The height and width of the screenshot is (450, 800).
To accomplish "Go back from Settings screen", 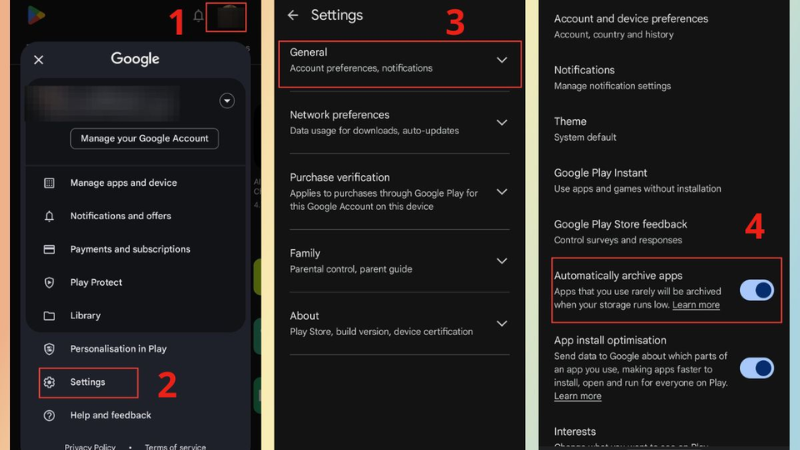I will tap(292, 15).
